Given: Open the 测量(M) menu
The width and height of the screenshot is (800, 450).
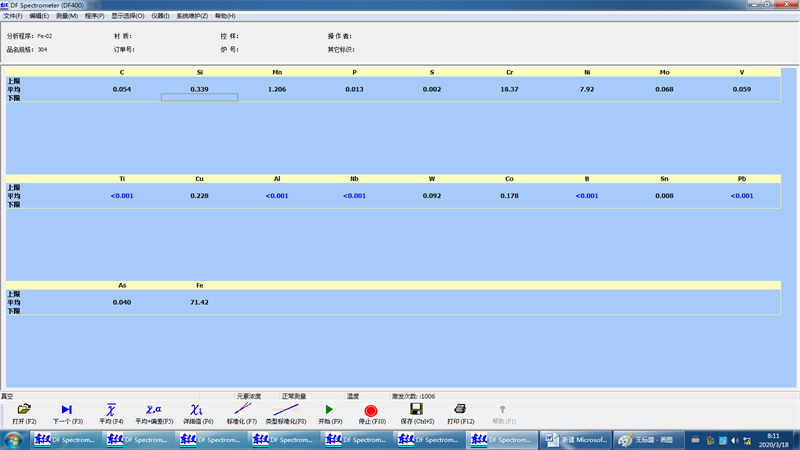Looking at the screenshot, I should 67,16.
